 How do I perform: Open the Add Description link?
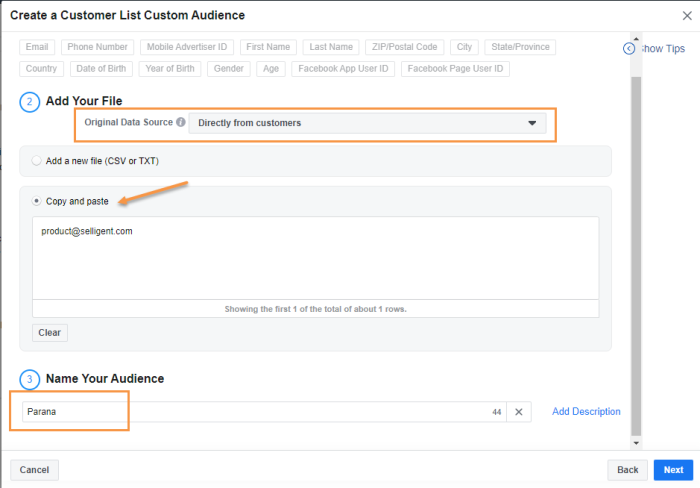586,412
